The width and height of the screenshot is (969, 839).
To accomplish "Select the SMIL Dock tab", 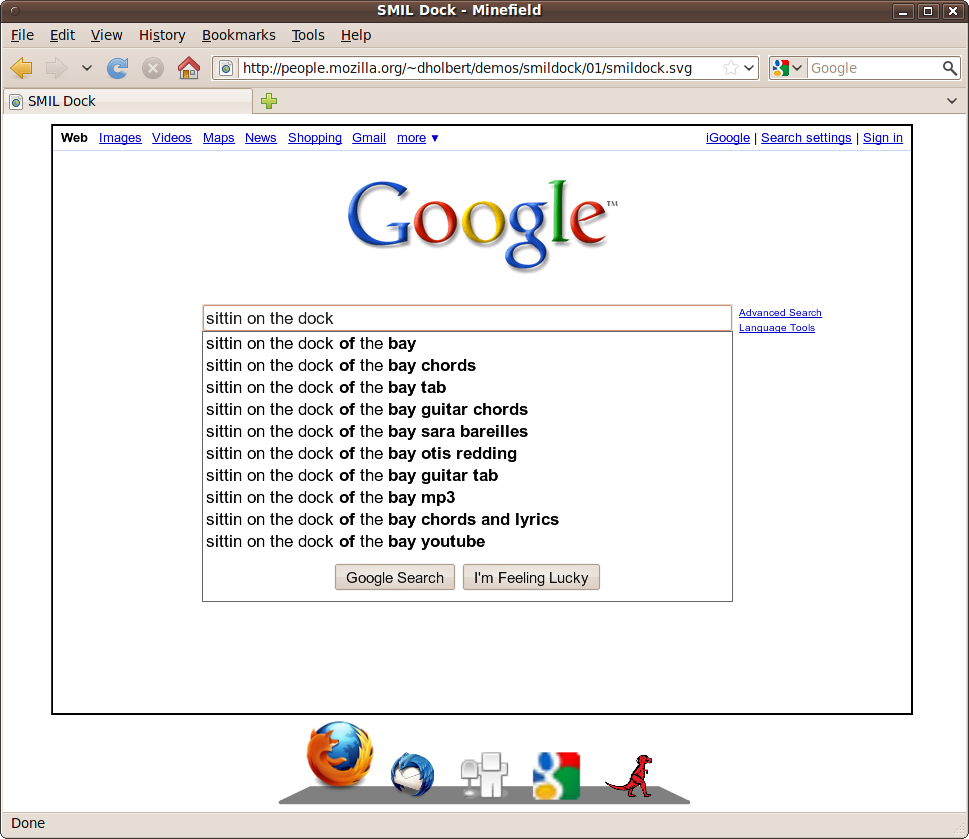I will point(128,101).
